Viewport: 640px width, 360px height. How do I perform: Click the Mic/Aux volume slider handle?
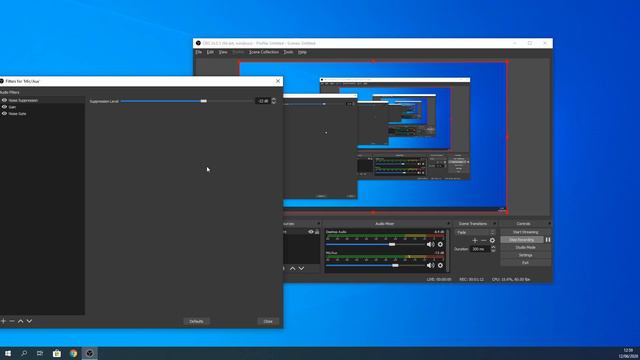395,265
